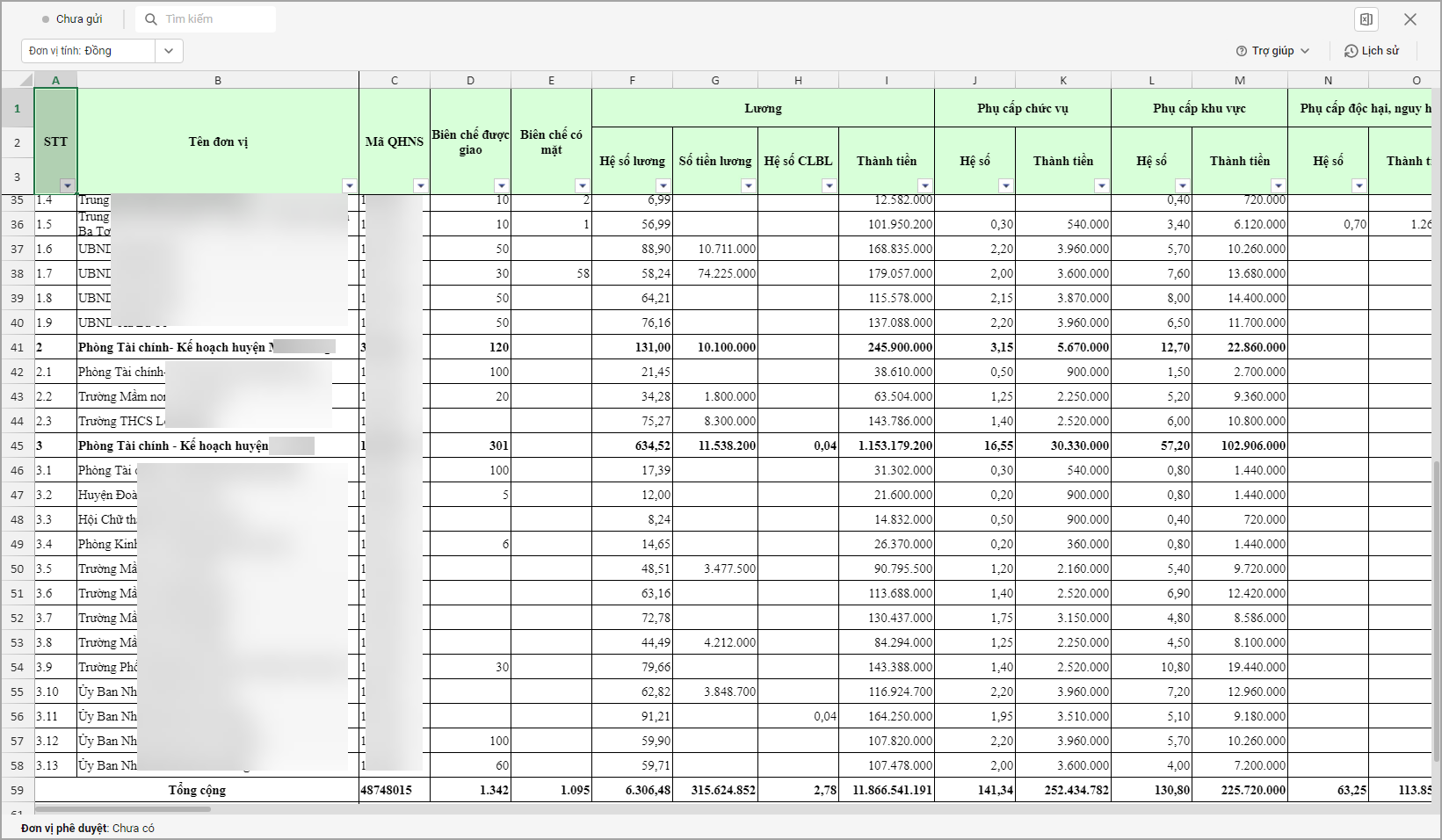This screenshot has height=840, width=1442.
Task: Select column C header
Action: click(x=395, y=80)
